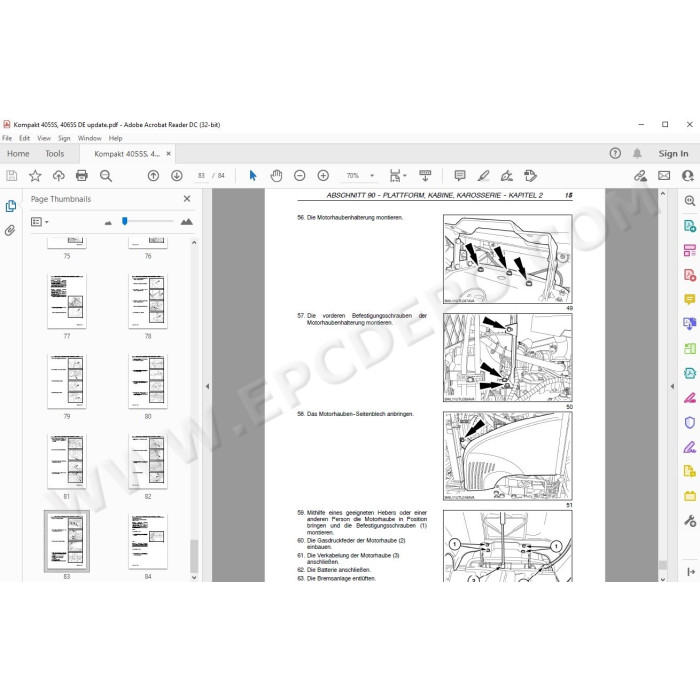Add a sticky note comment
The height and width of the screenshot is (700, 700).
point(460,176)
